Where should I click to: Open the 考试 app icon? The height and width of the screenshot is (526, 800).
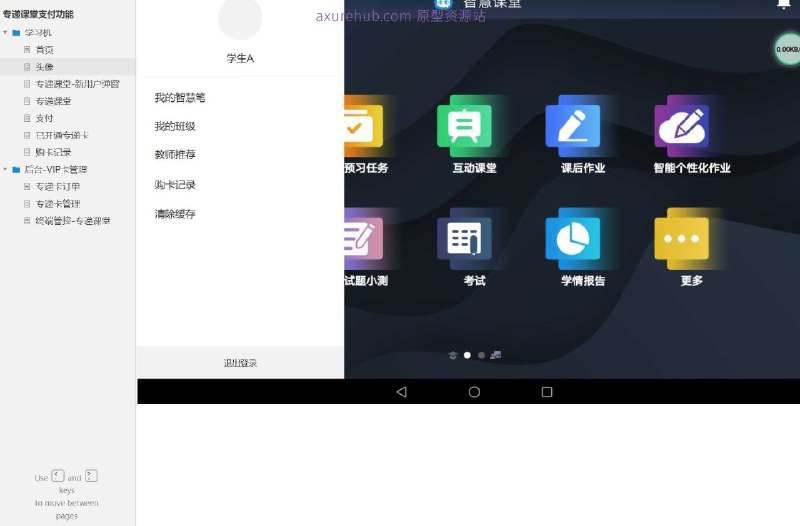[464, 238]
